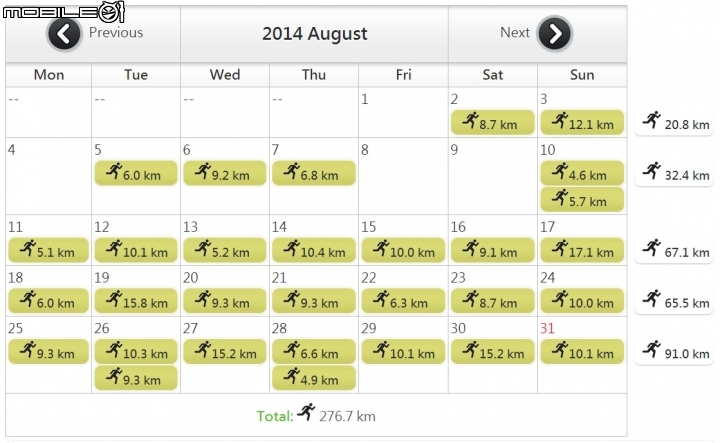Click the Next label
720x443 pixels.
click(x=515, y=33)
